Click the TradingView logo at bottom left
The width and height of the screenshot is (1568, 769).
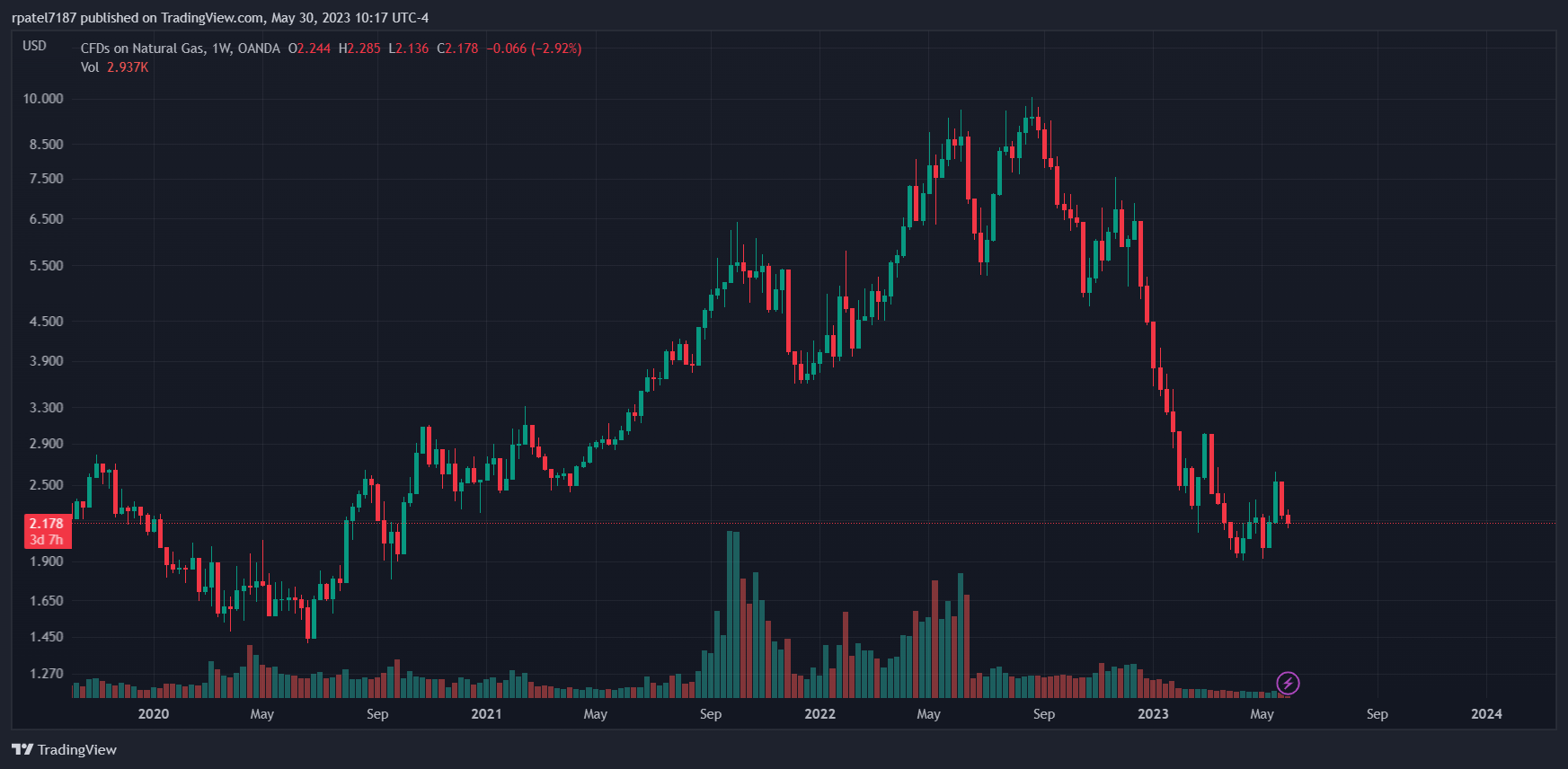tap(64, 749)
